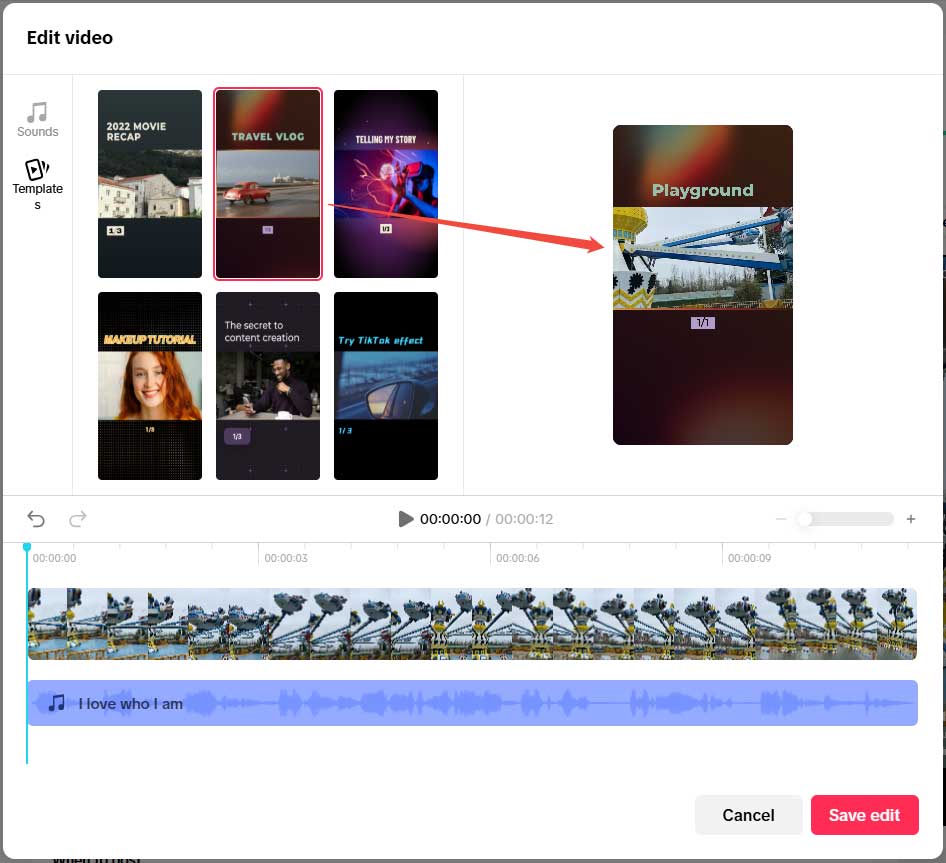Select the Telling My Story template

(x=385, y=184)
